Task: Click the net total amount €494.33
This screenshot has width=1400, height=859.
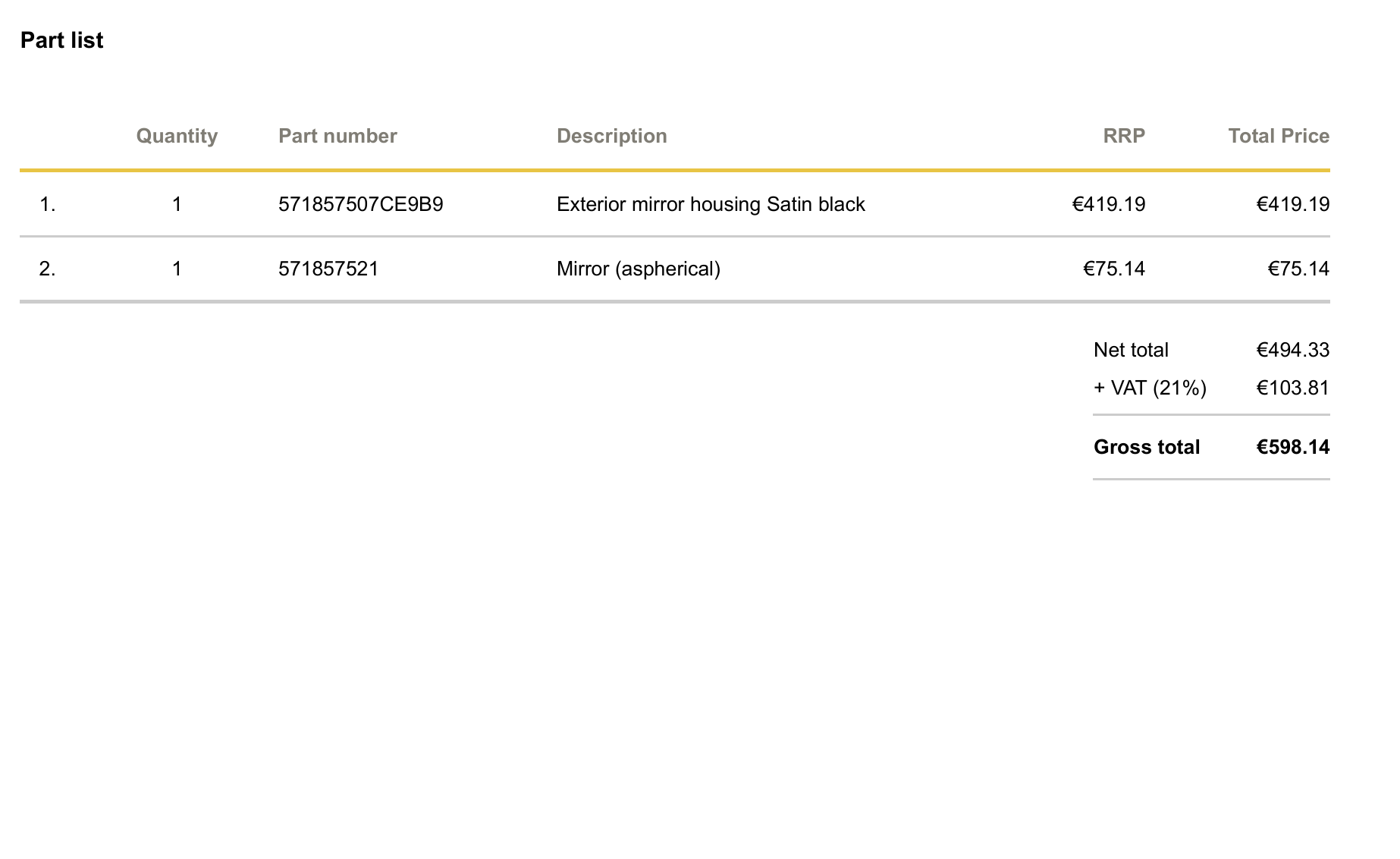Action: pos(1293,350)
